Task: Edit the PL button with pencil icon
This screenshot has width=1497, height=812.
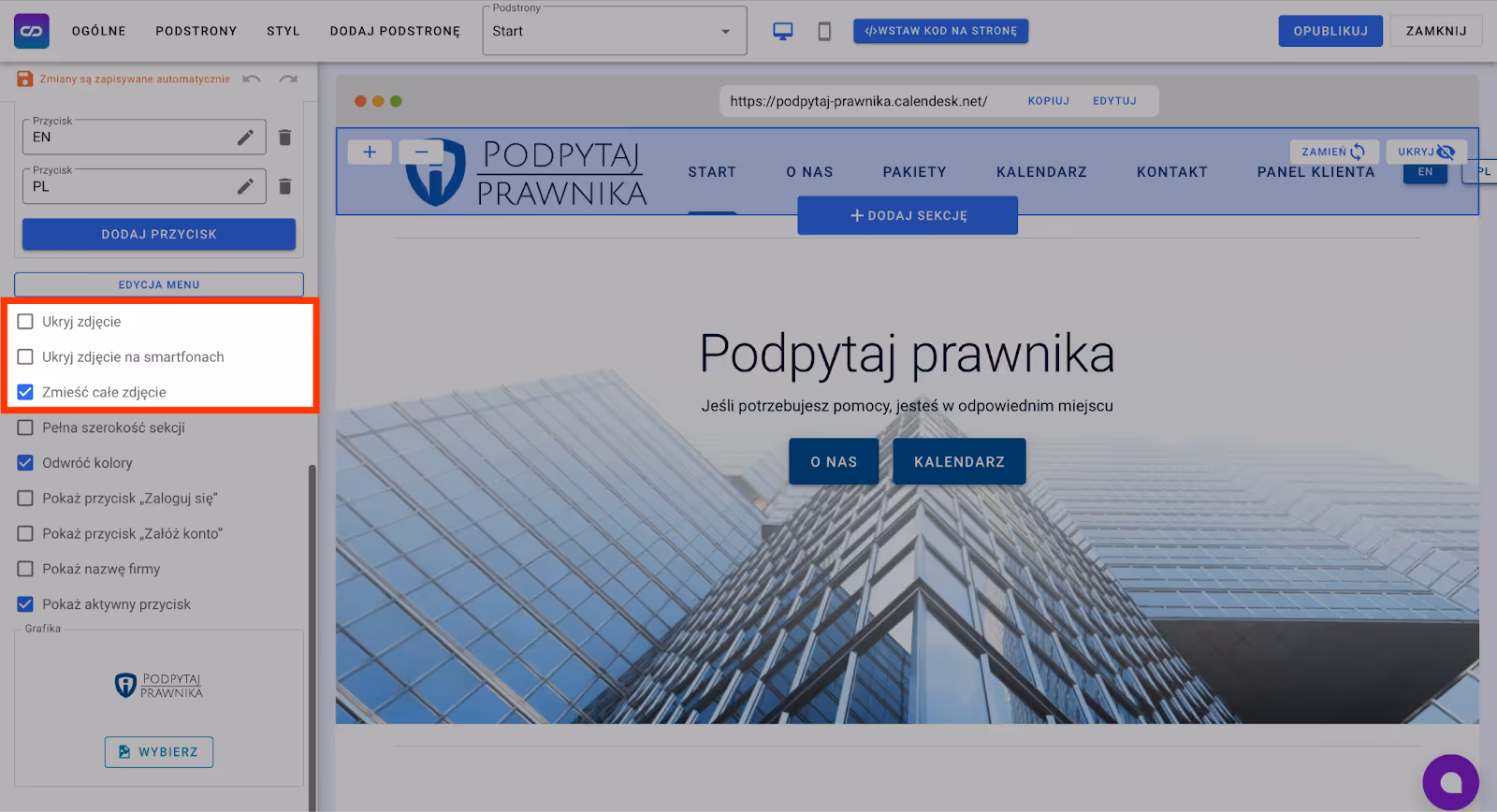Action: [245, 186]
